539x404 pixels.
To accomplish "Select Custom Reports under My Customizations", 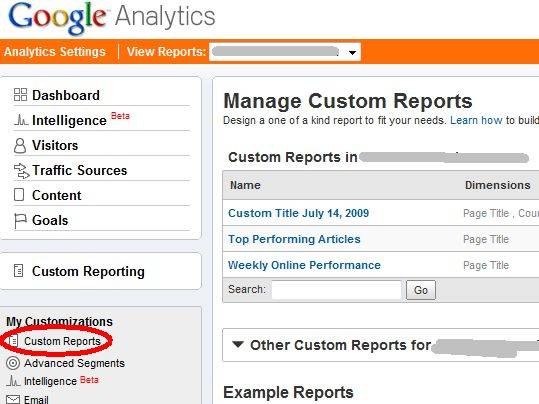I will click(x=62, y=341).
